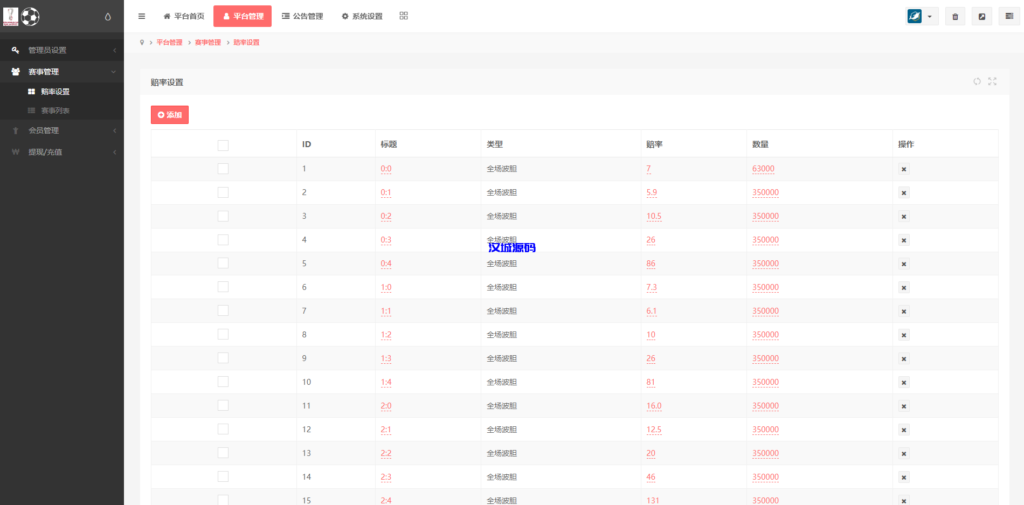The height and width of the screenshot is (505, 1024).
Task: Edit the title 1:4 in row 10
Action: click(x=386, y=382)
